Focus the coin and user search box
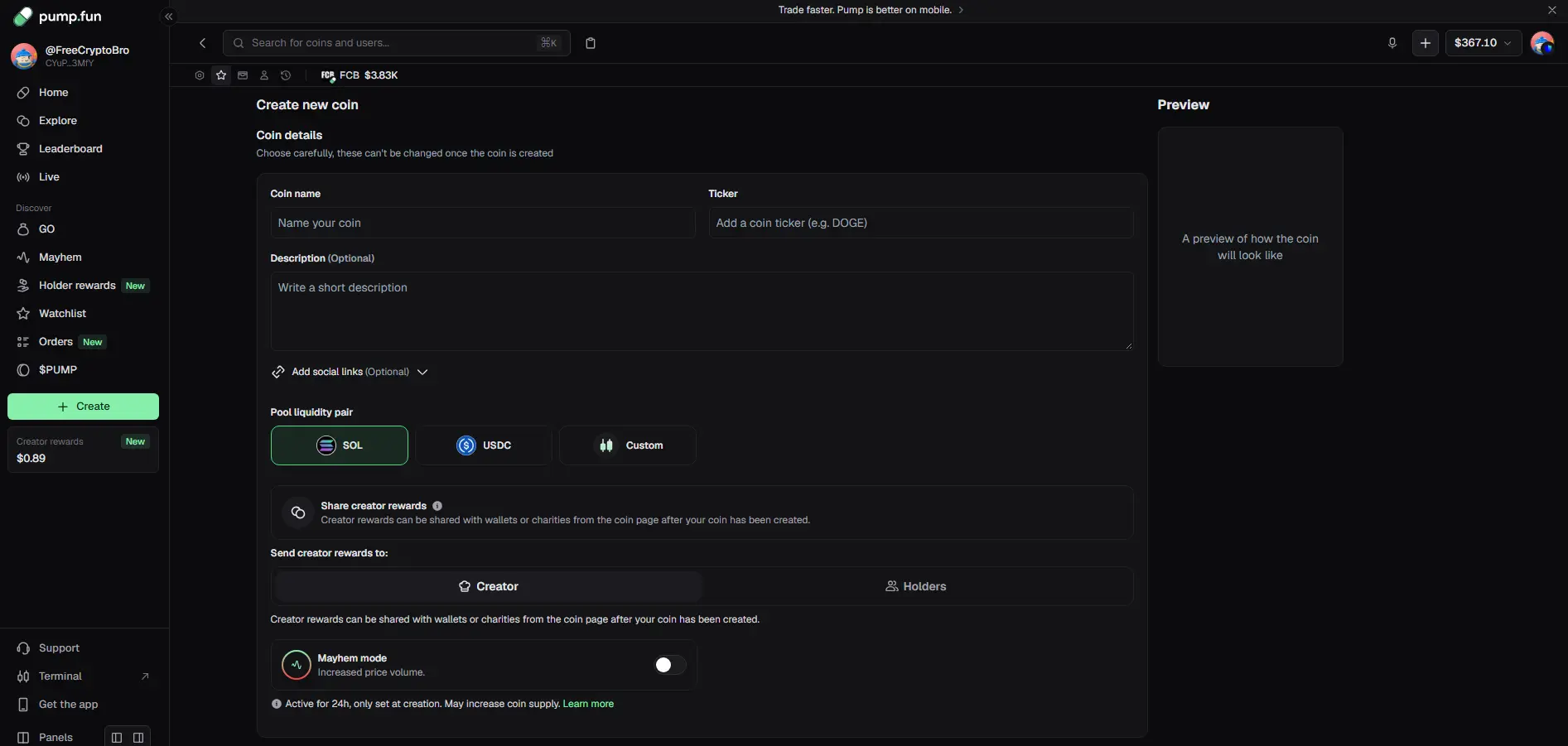 (x=397, y=43)
